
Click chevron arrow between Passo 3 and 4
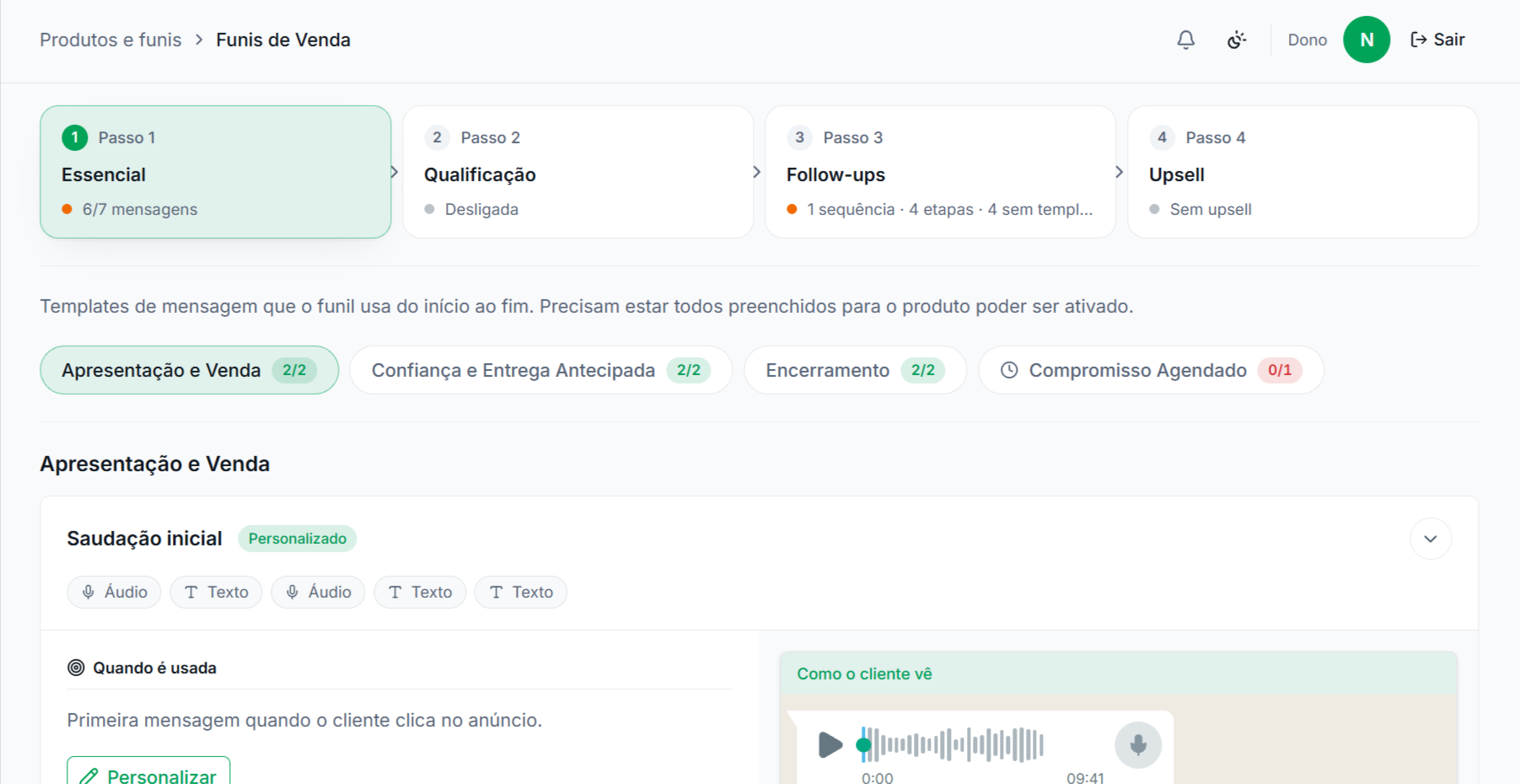pyautogui.click(x=1120, y=172)
